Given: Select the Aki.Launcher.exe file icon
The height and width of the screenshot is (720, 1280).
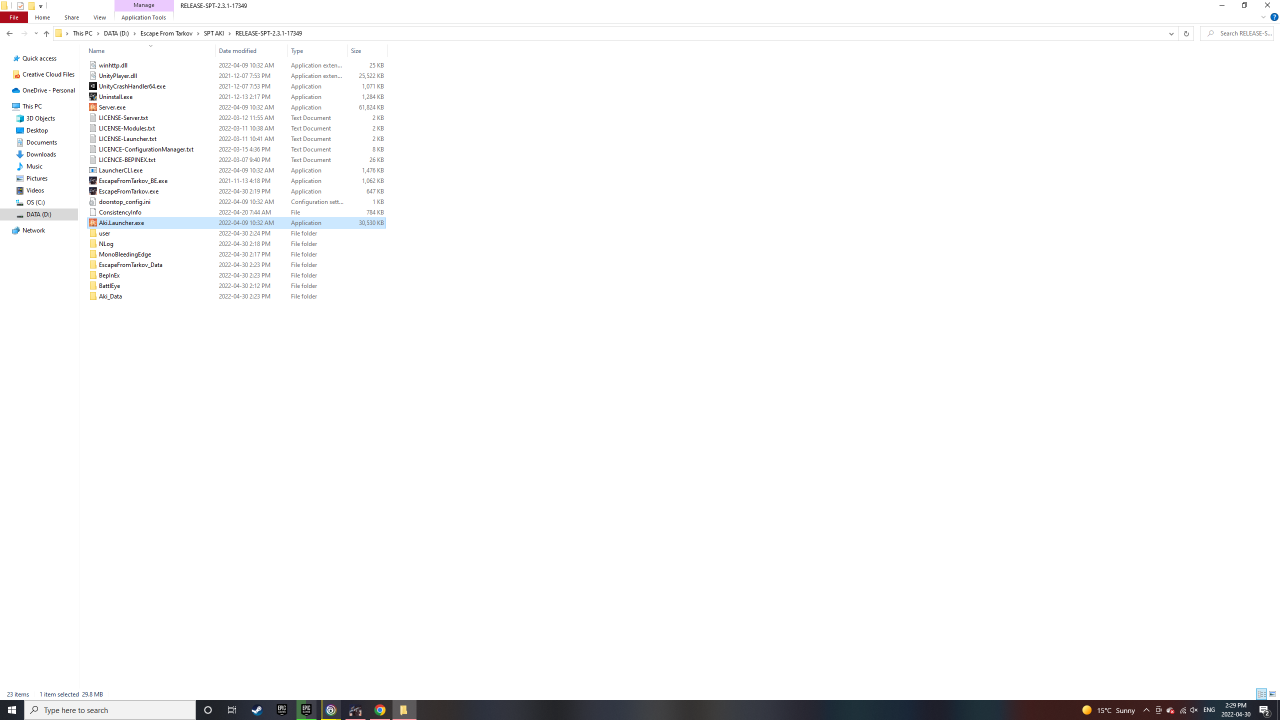Looking at the screenshot, I should pos(93,223).
